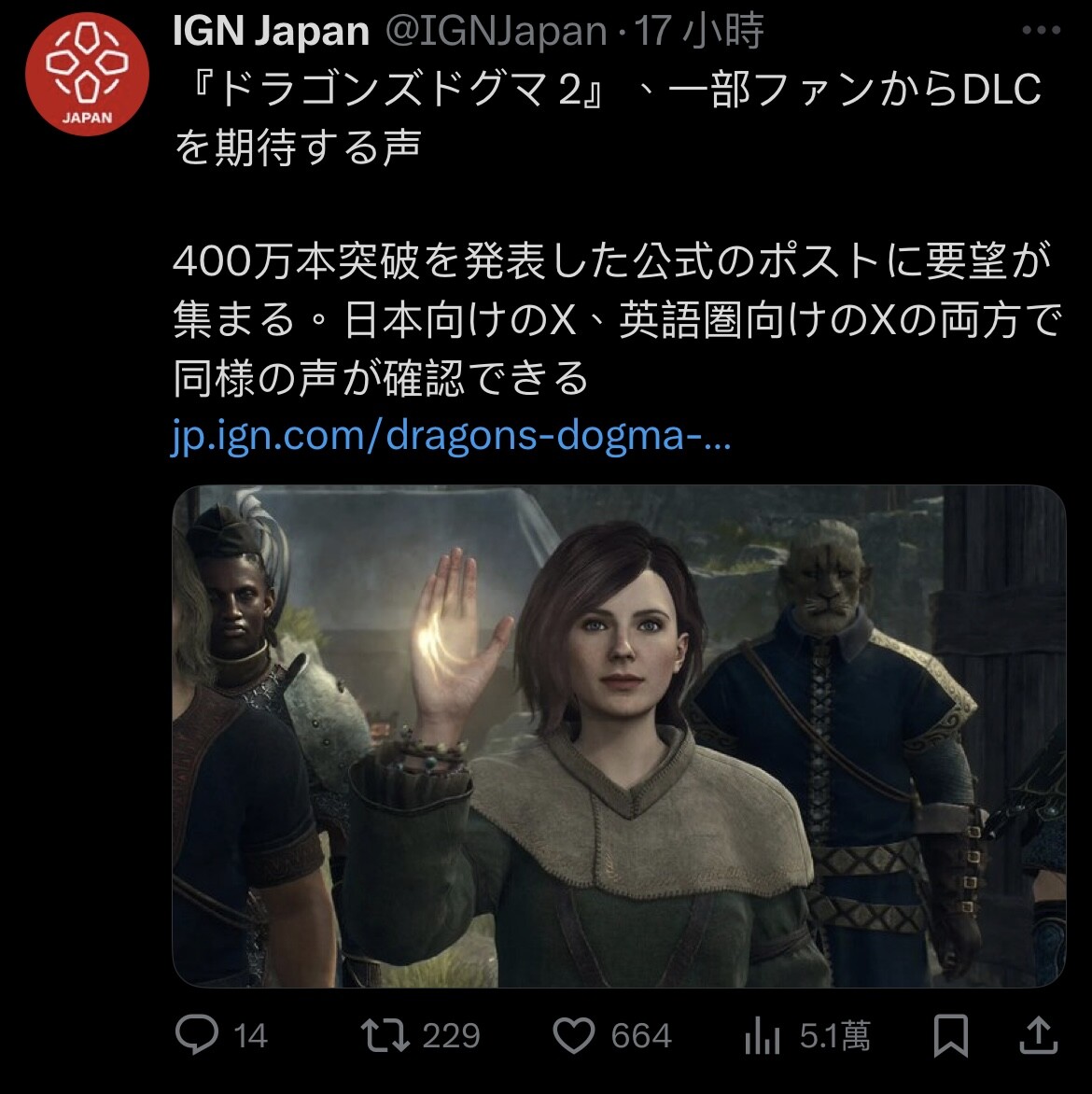Click the tweet headline text about DLC
Image resolution: width=1092 pixels, height=1094 pixels.
coord(607,118)
